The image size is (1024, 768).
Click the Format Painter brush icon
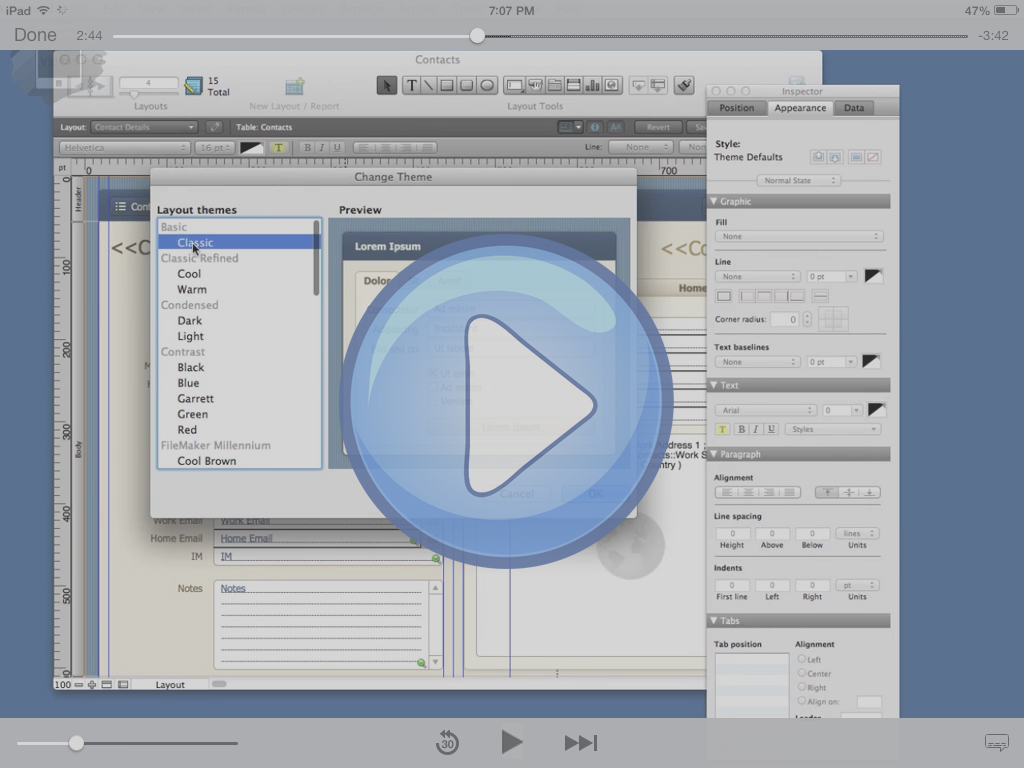(x=684, y=86)
